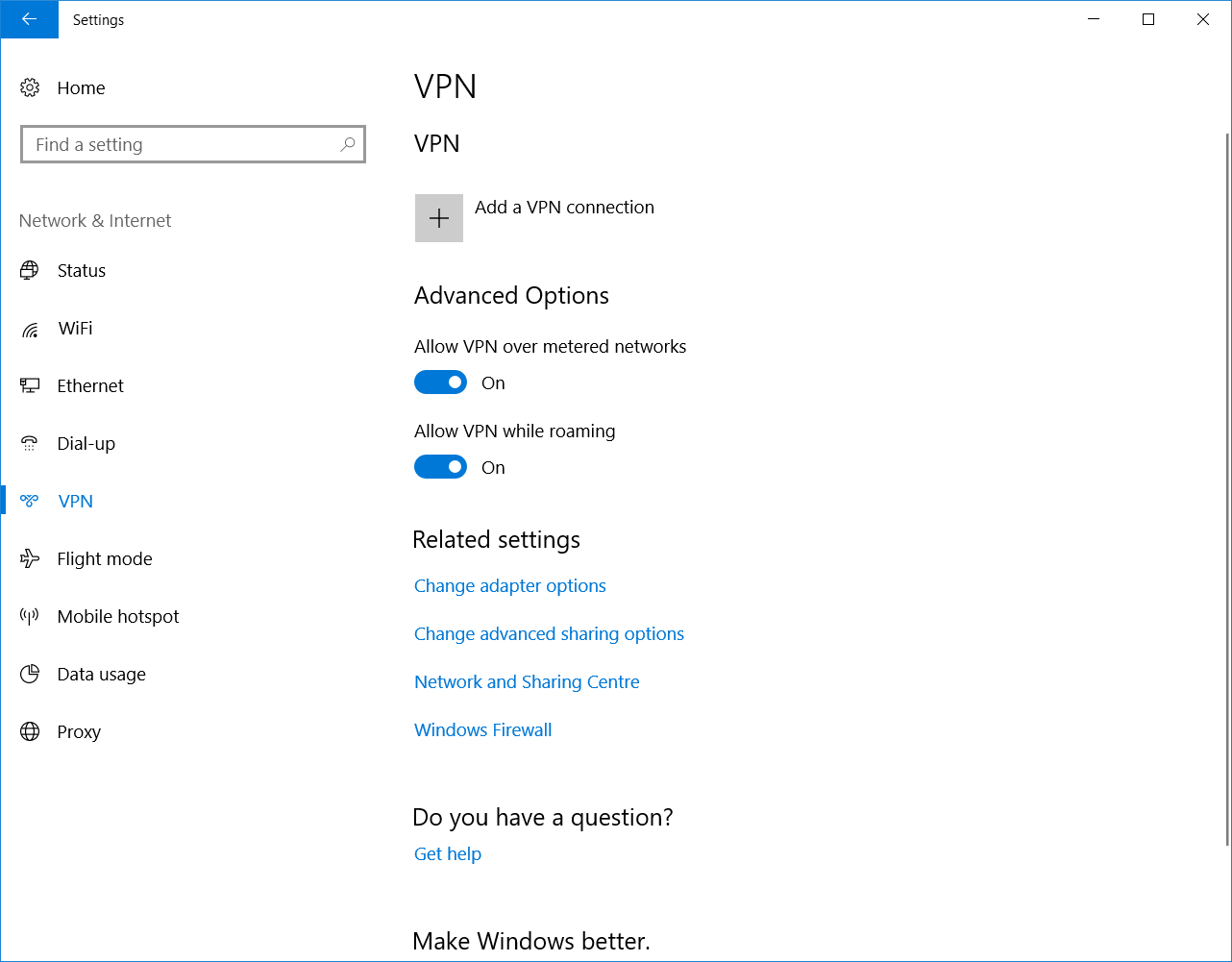Click the WiFi signal icon
The image size is (1232, 962).
coord(30,329)
